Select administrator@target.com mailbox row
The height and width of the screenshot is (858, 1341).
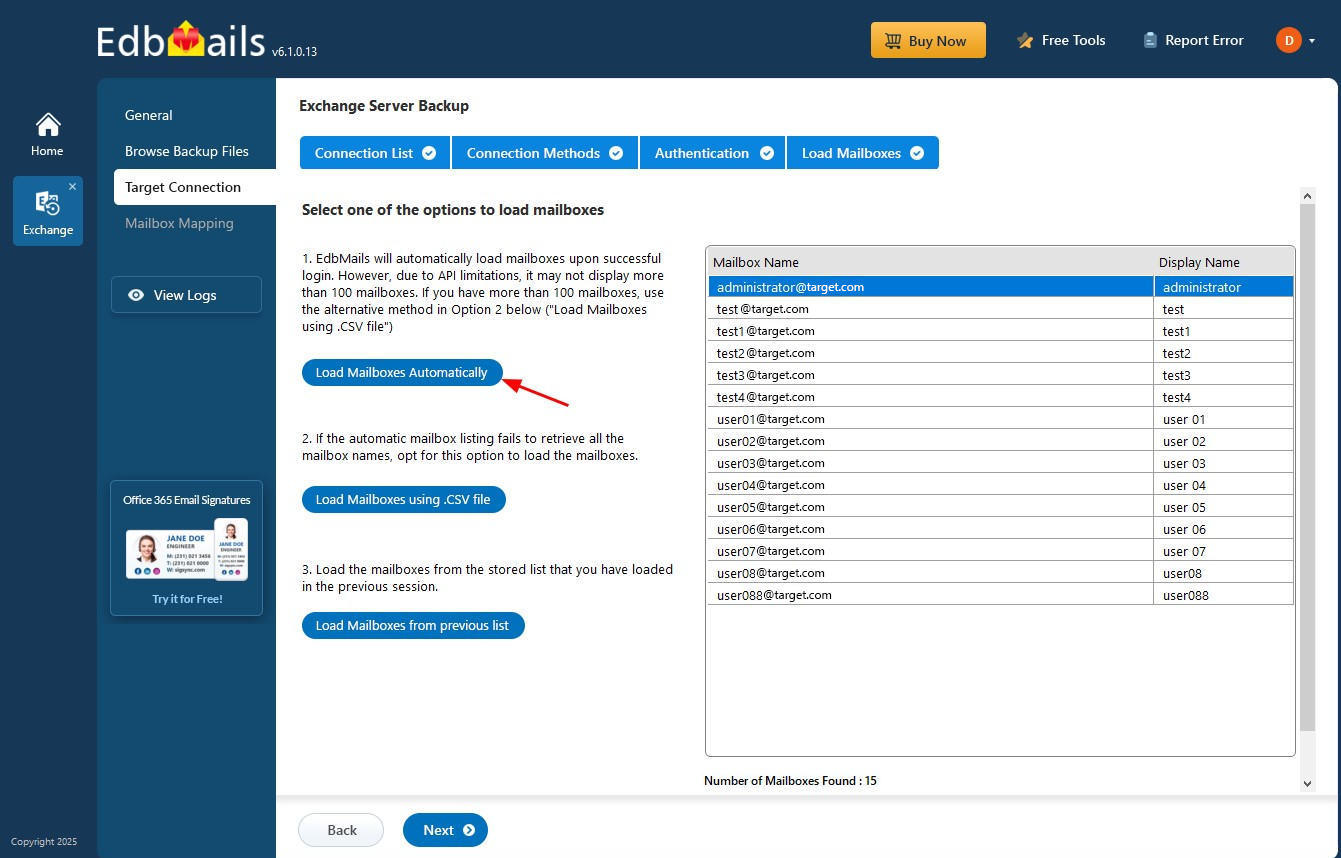click(x=1001, y=287)
